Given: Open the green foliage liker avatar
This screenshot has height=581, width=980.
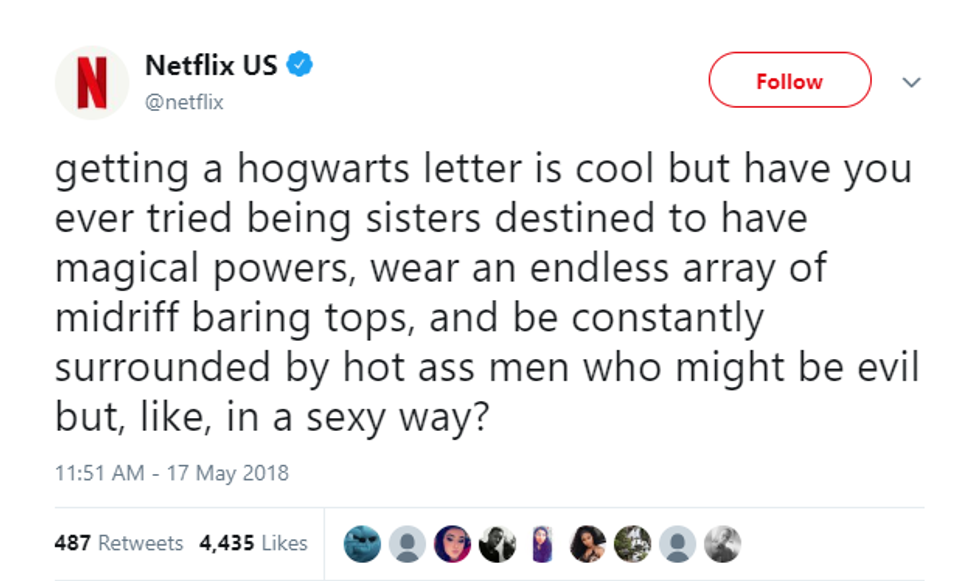Looking at the screenshot, I should coord(633,543).
